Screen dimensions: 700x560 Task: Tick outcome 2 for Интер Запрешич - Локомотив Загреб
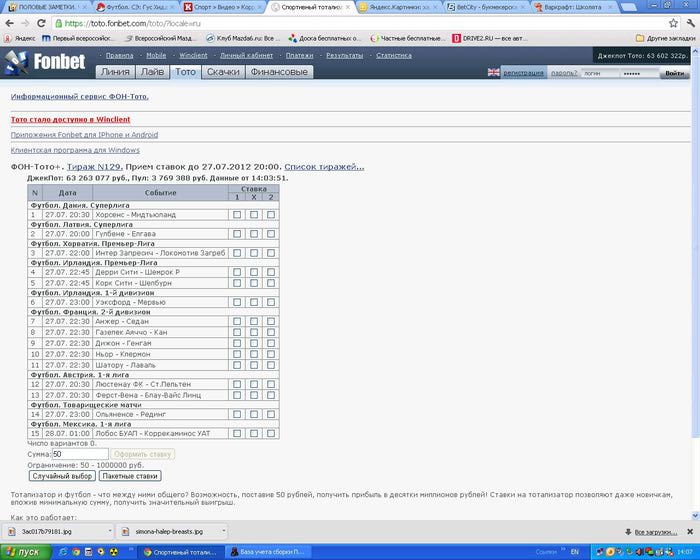271,253
